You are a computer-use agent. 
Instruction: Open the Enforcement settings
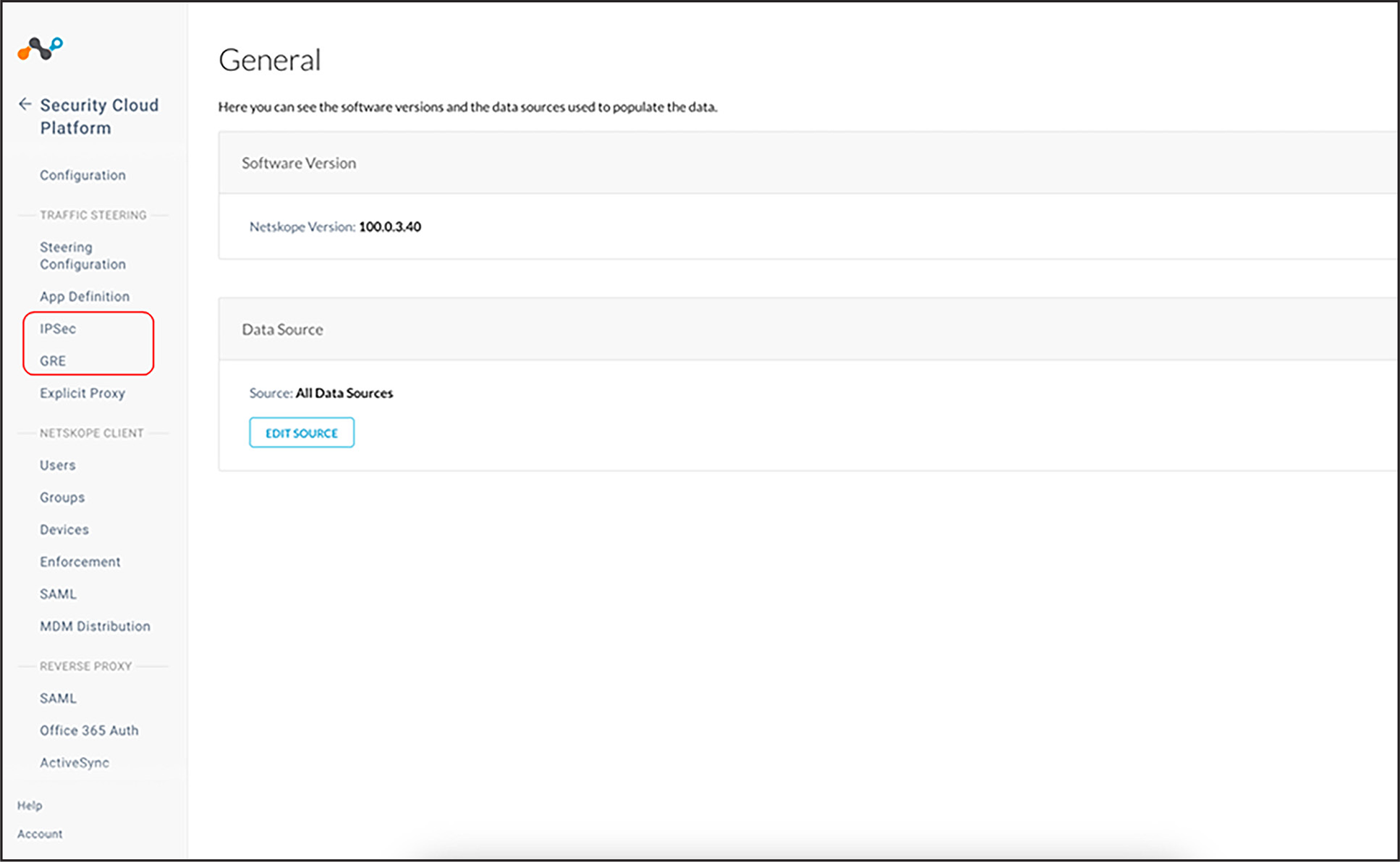pos(80,562)
